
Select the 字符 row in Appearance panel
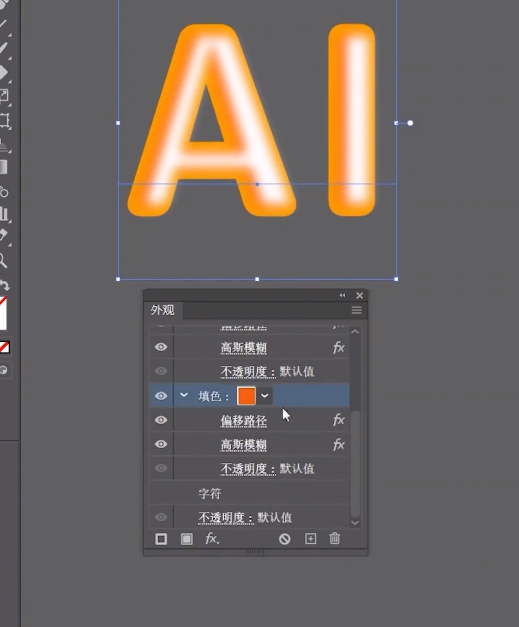point(250,493)
